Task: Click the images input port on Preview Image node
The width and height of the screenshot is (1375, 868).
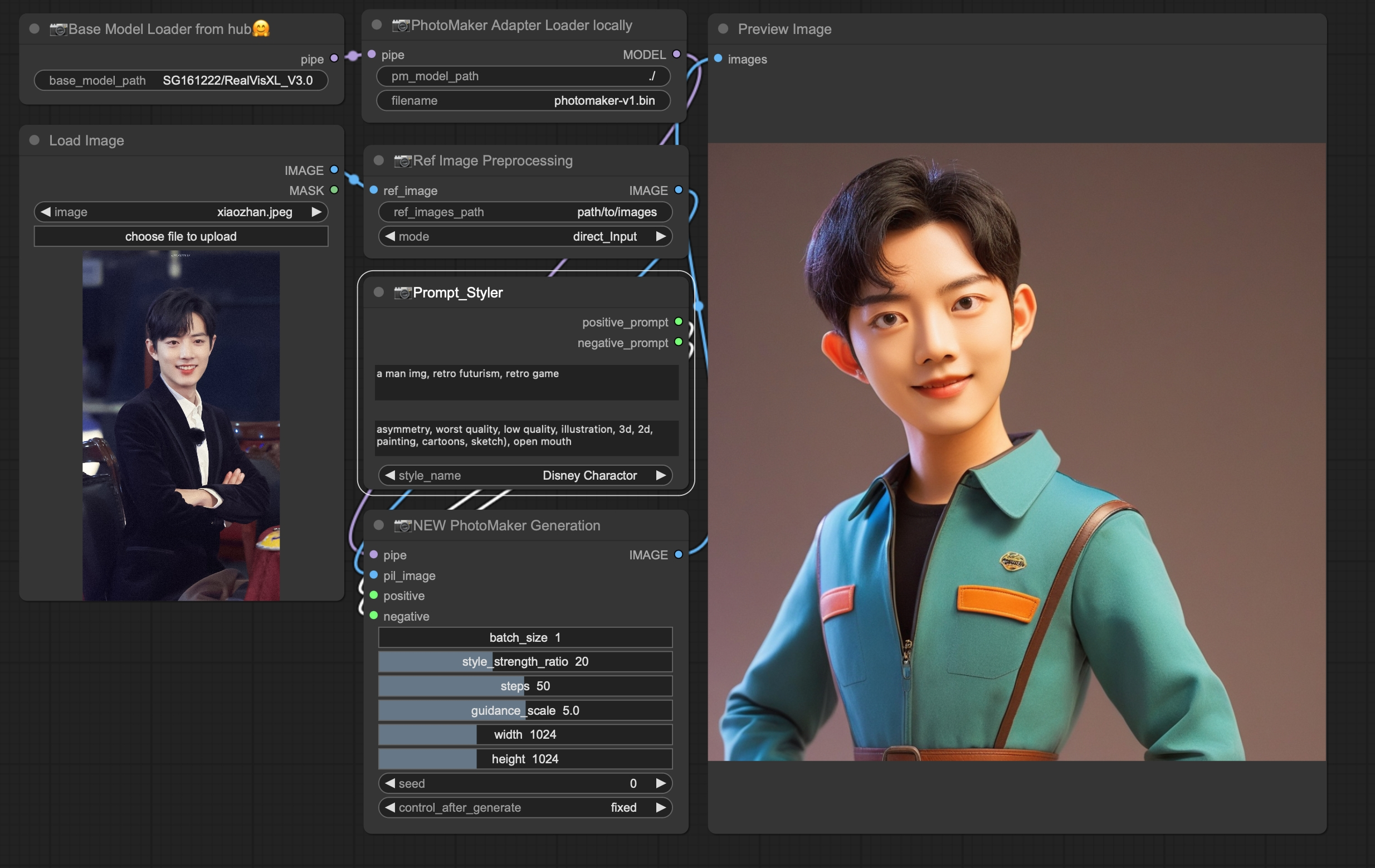Action: tap(718, 59)
